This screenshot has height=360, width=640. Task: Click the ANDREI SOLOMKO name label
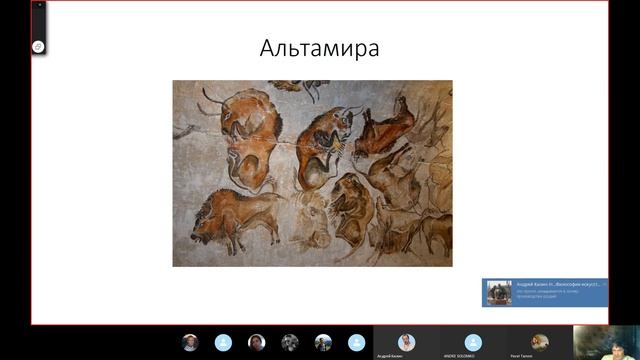coord(459,356)
